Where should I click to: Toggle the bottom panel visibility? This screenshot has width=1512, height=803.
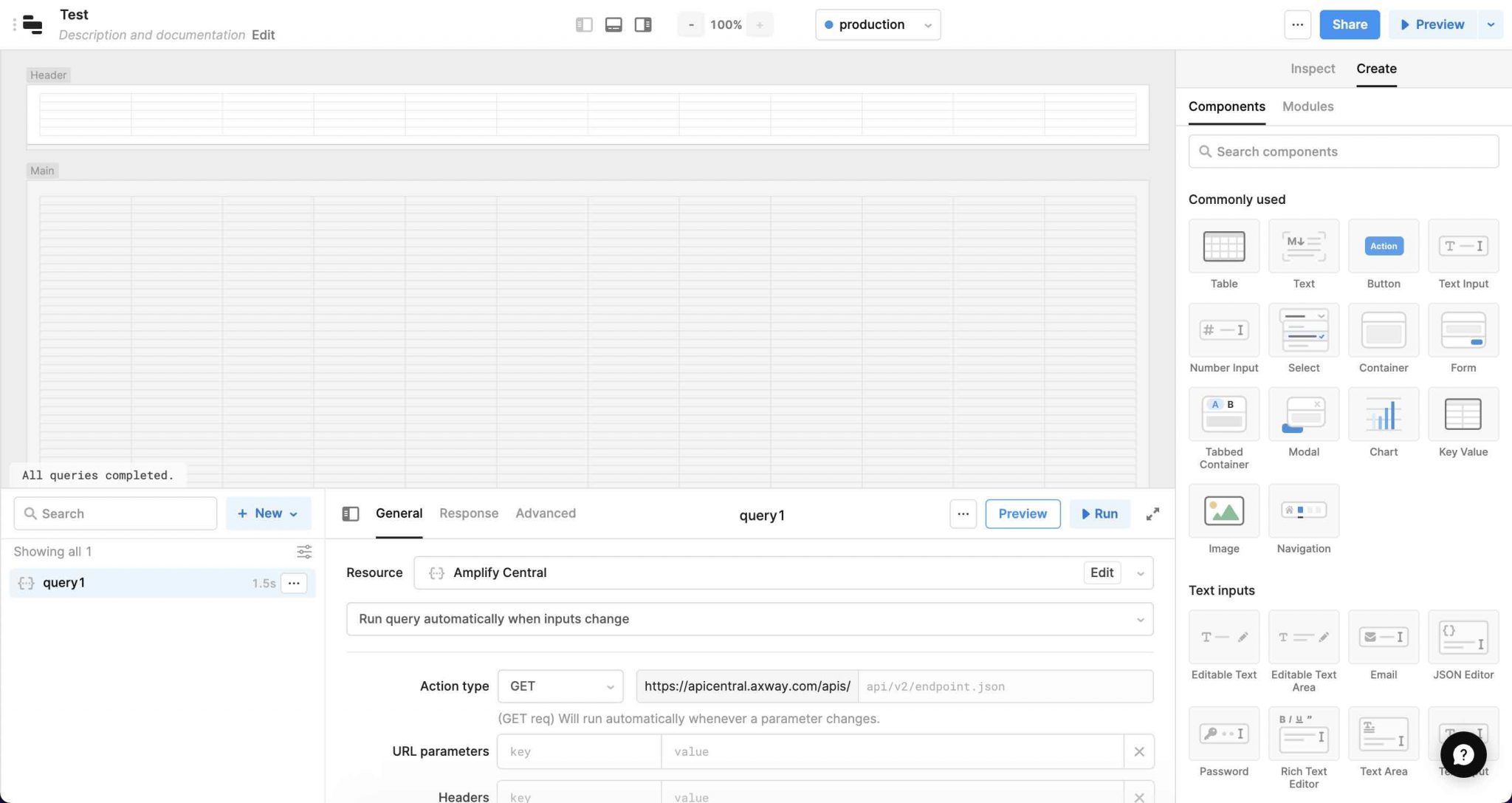[x=613, y=24]
